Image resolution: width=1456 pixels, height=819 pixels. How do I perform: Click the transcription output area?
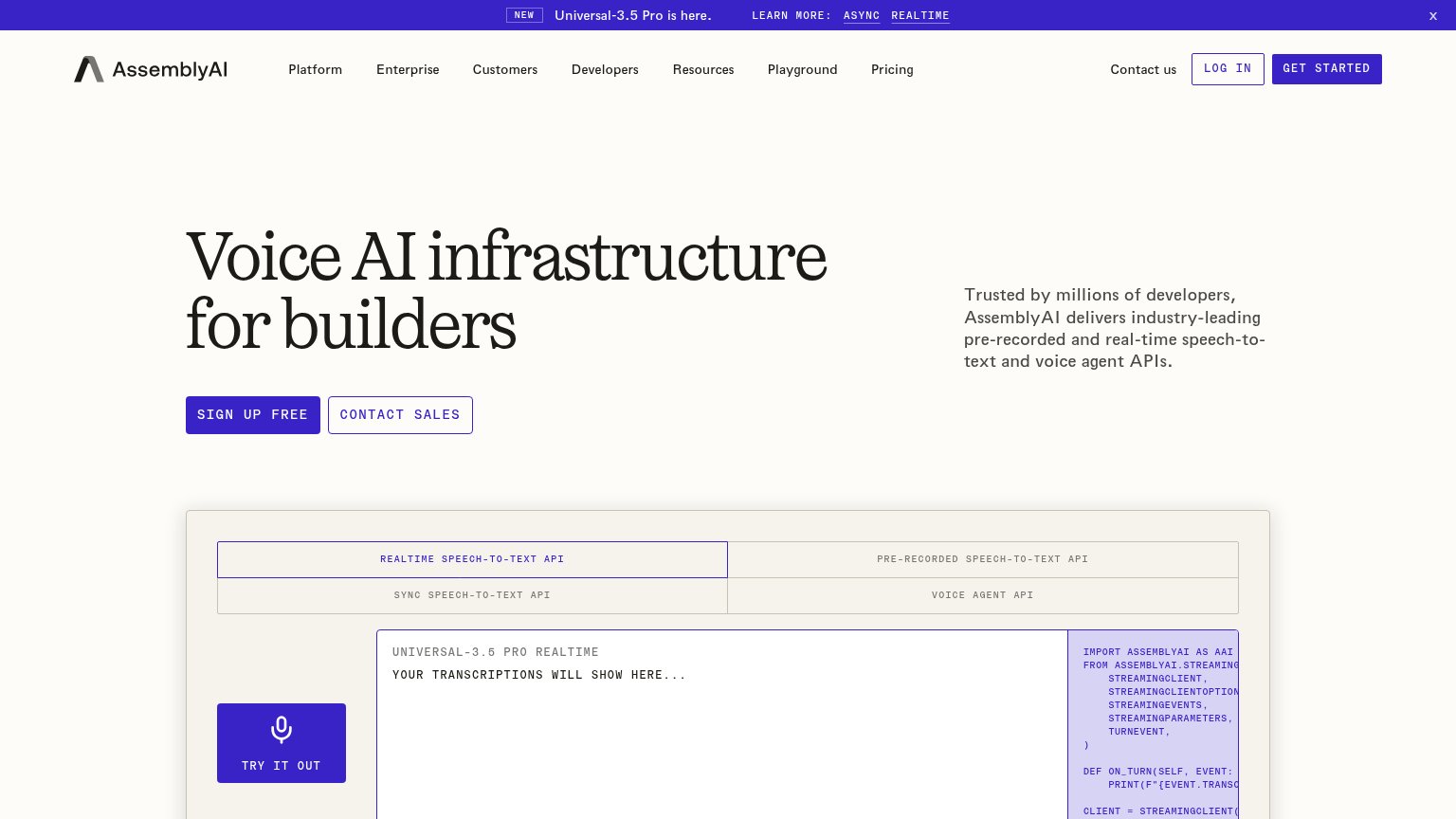[722, 725]
